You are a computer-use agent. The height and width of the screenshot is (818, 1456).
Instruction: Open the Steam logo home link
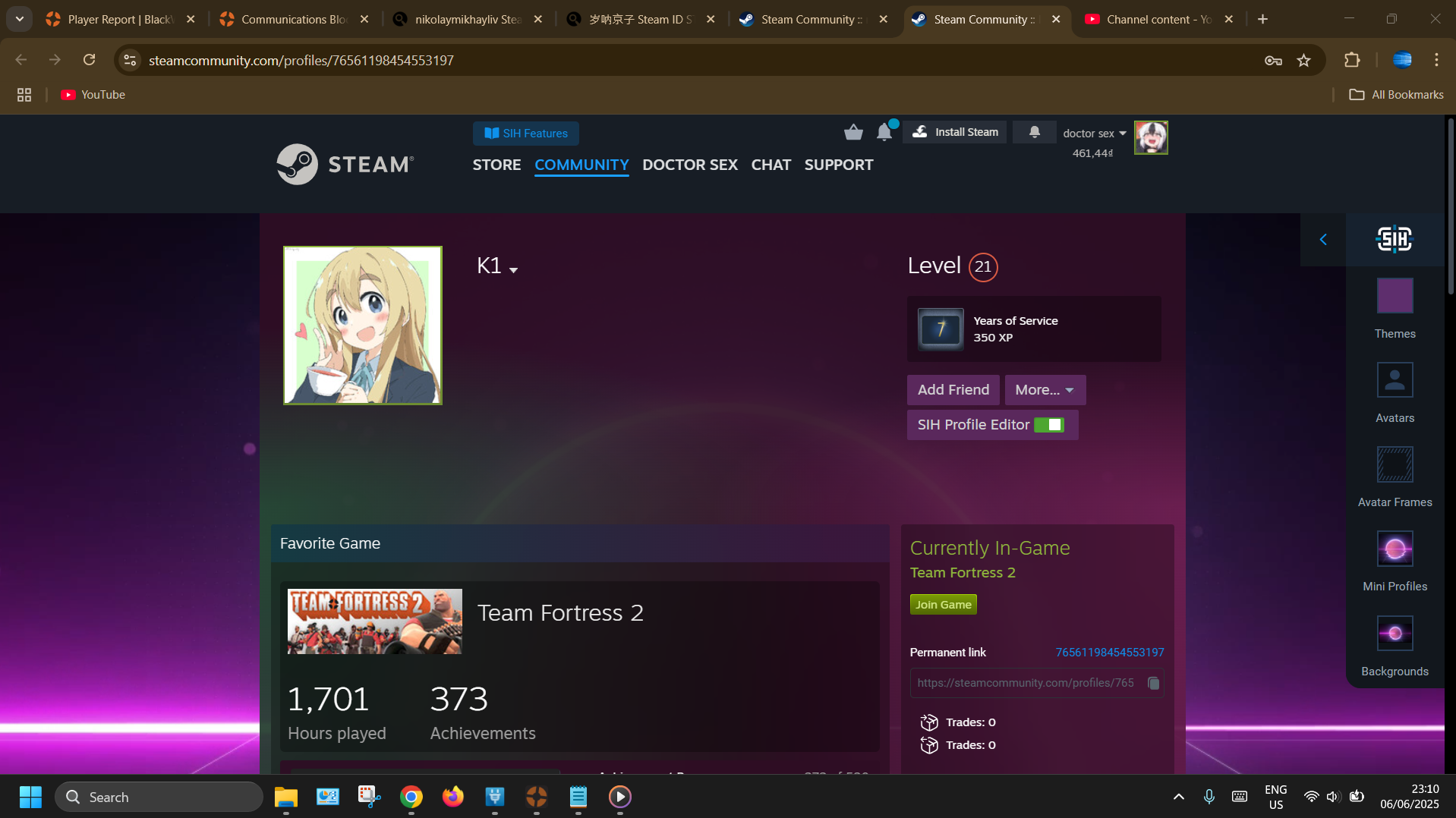click(x=345, y=164)
